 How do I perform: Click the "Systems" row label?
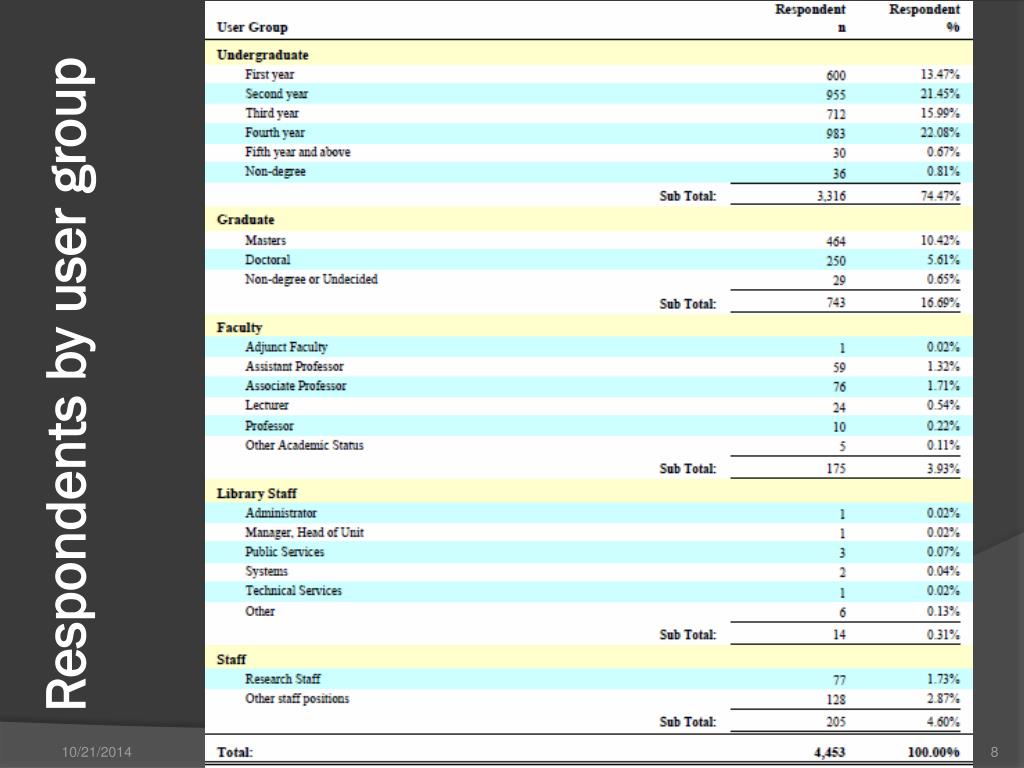[266, 571]
